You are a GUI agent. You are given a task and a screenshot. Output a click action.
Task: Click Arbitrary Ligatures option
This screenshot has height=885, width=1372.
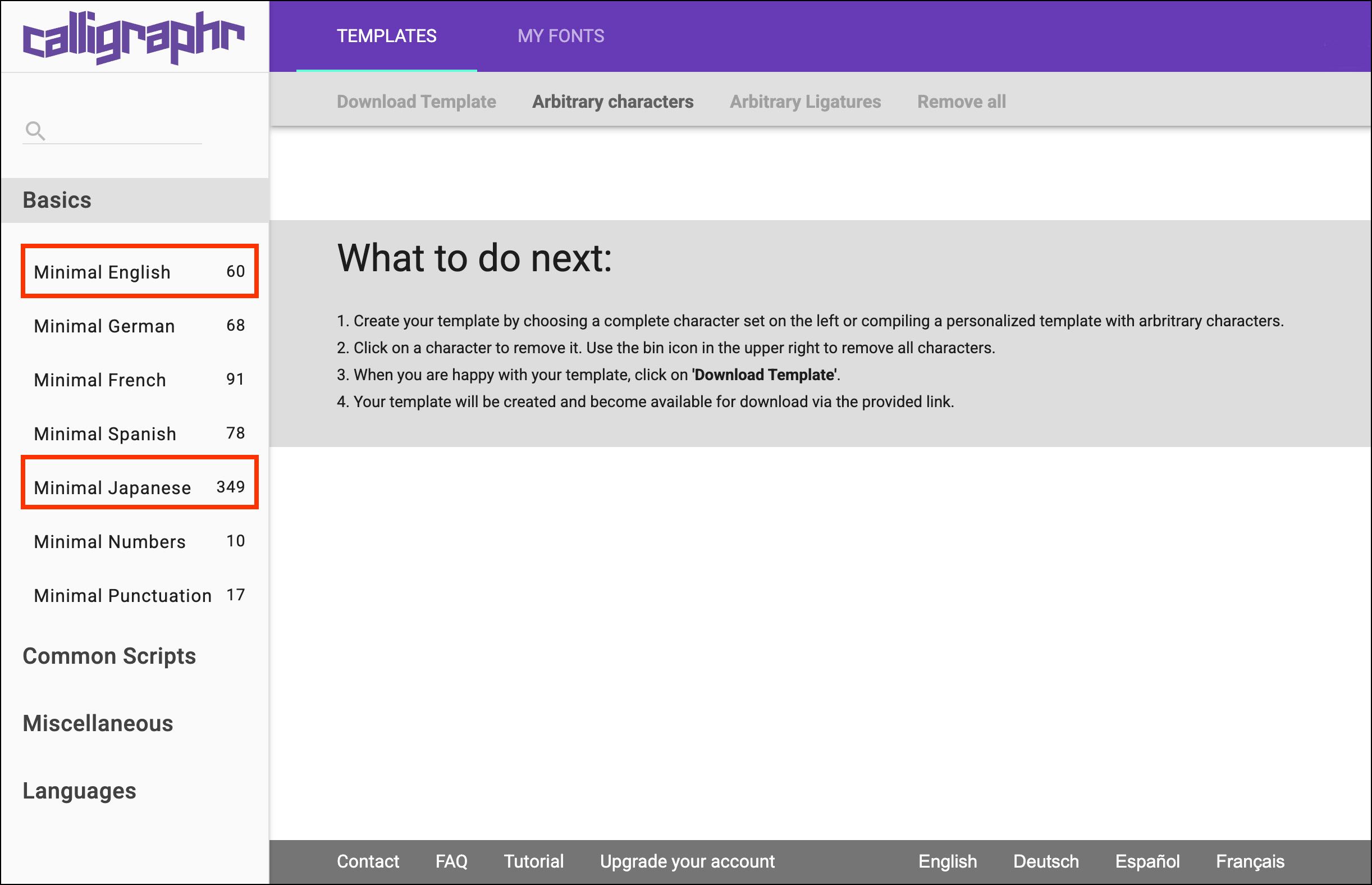point(805,102)
